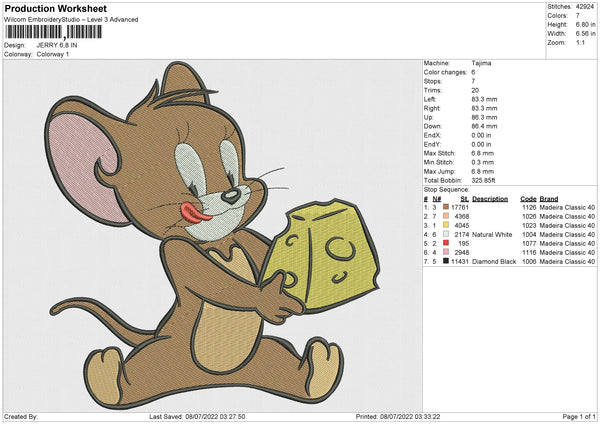The width and height of the screenshot is (600, 424).
Task: Click the Stops value '7'
Action: (x=473, y=81)
